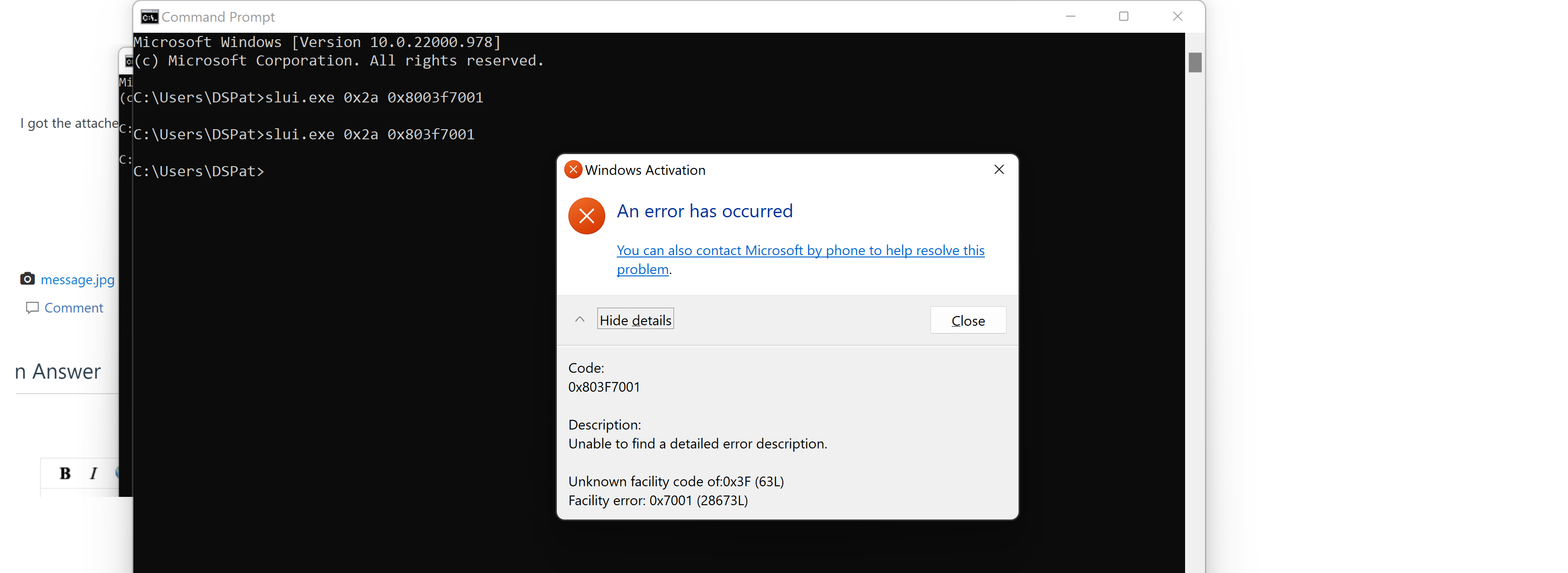
Task: Click the Command Prompt title bar icon
Action: click(149, 17)
